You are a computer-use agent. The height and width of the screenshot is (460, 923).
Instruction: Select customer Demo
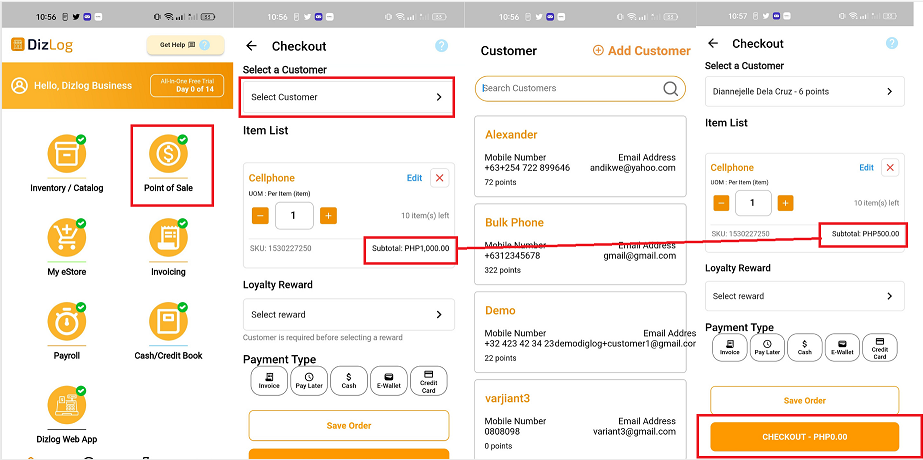(580, 332)
